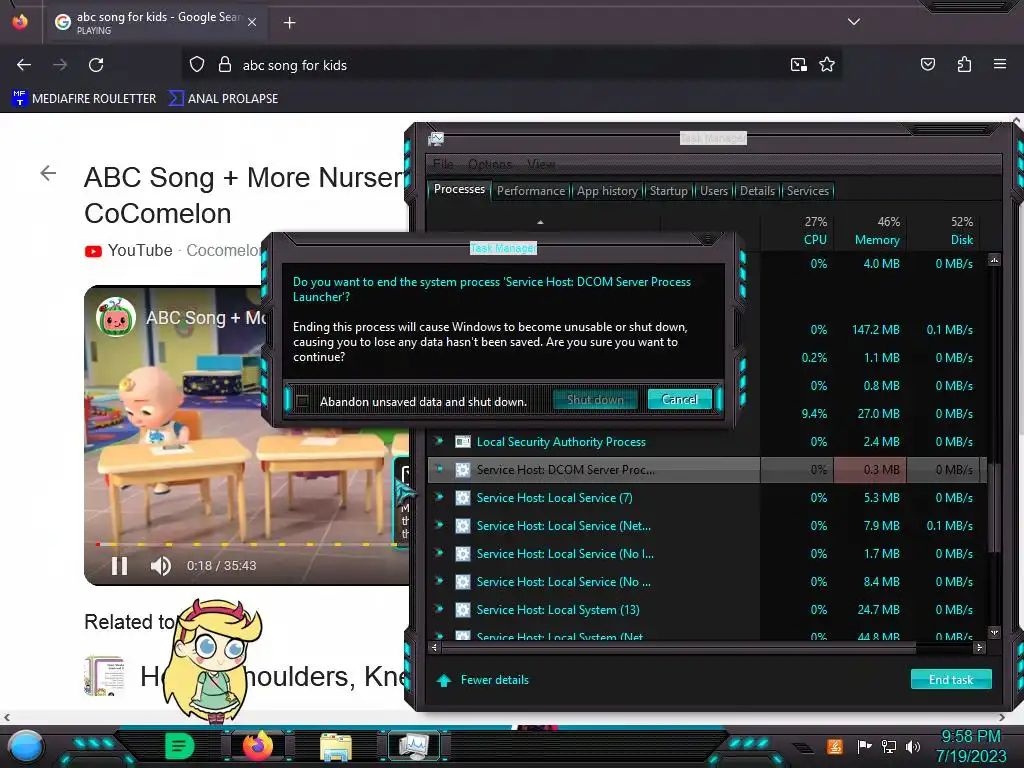The width and height of the screenshot is (1024, 768).
Task: Expand Local Security Authority Process row
Action: tap(439, 441)
